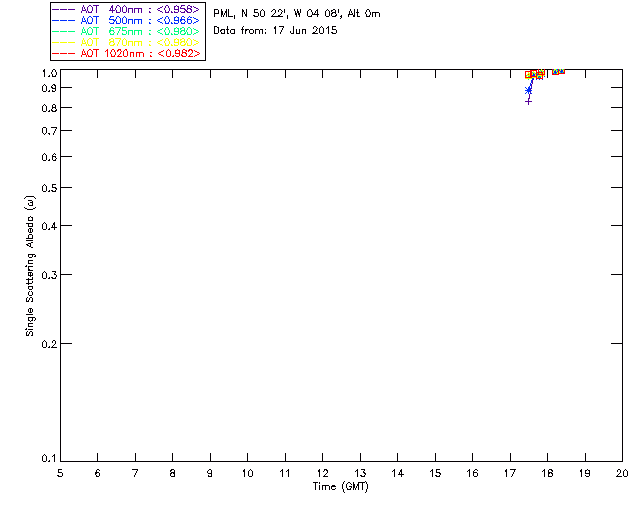Click the time-axis tick label '19'
The width and height of the screenshot is (640, 512).
[585, 473]
